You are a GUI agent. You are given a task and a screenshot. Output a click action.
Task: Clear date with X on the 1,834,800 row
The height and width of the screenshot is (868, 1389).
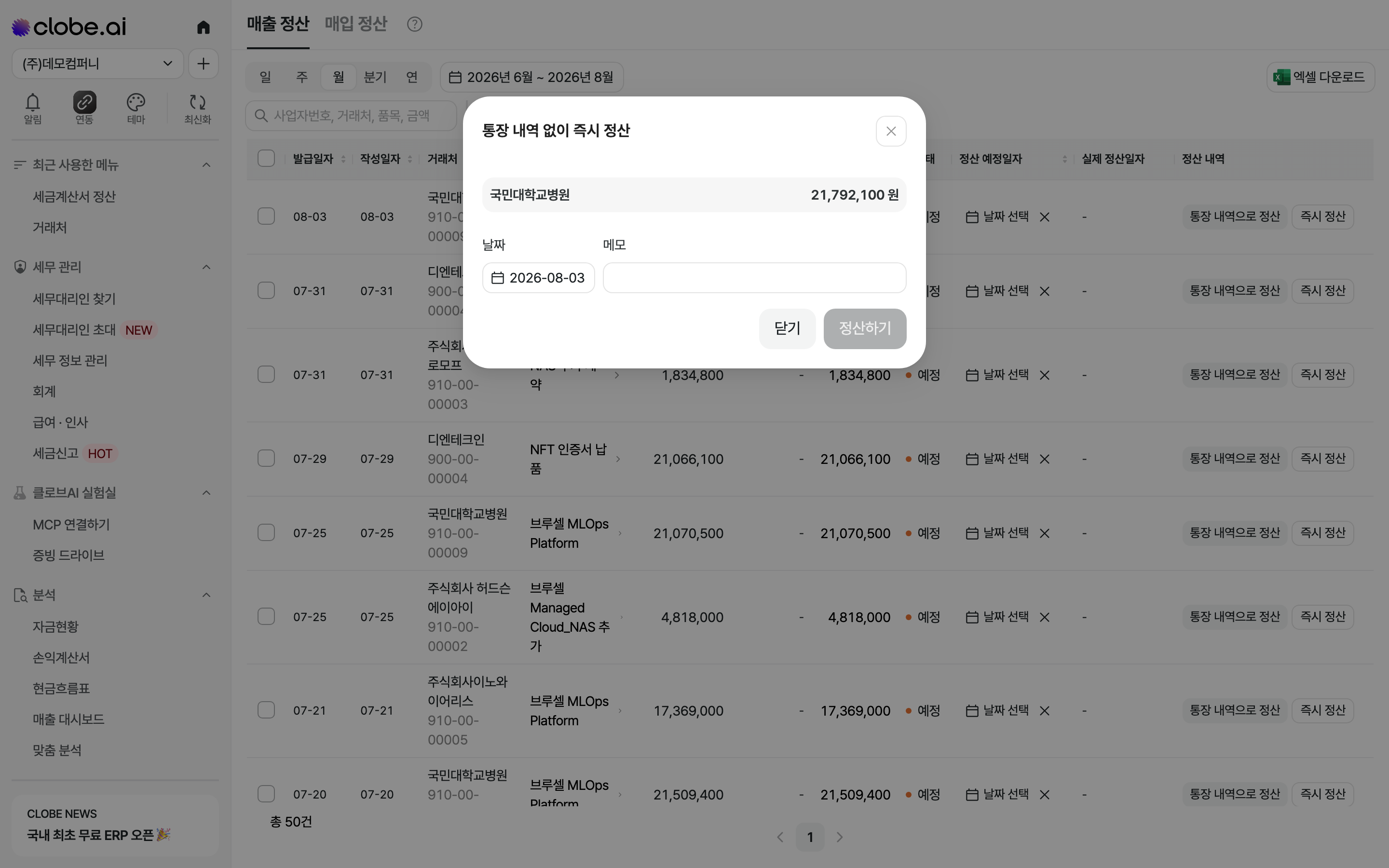pos(1045,375)
